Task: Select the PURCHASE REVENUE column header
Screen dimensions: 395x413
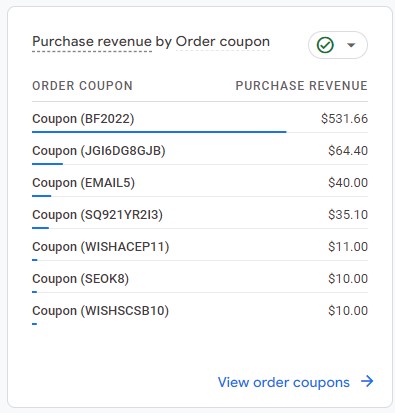Action: coord(301,86)
